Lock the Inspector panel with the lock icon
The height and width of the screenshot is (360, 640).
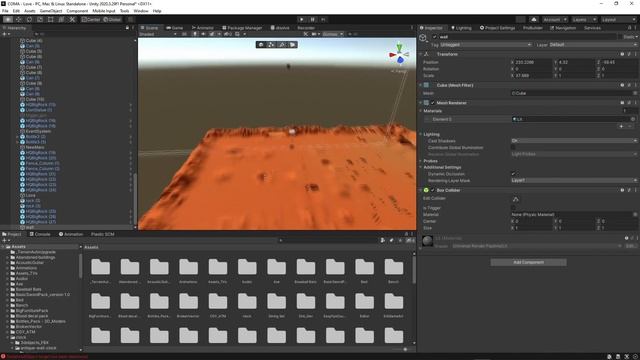click(x=629, y=28)
